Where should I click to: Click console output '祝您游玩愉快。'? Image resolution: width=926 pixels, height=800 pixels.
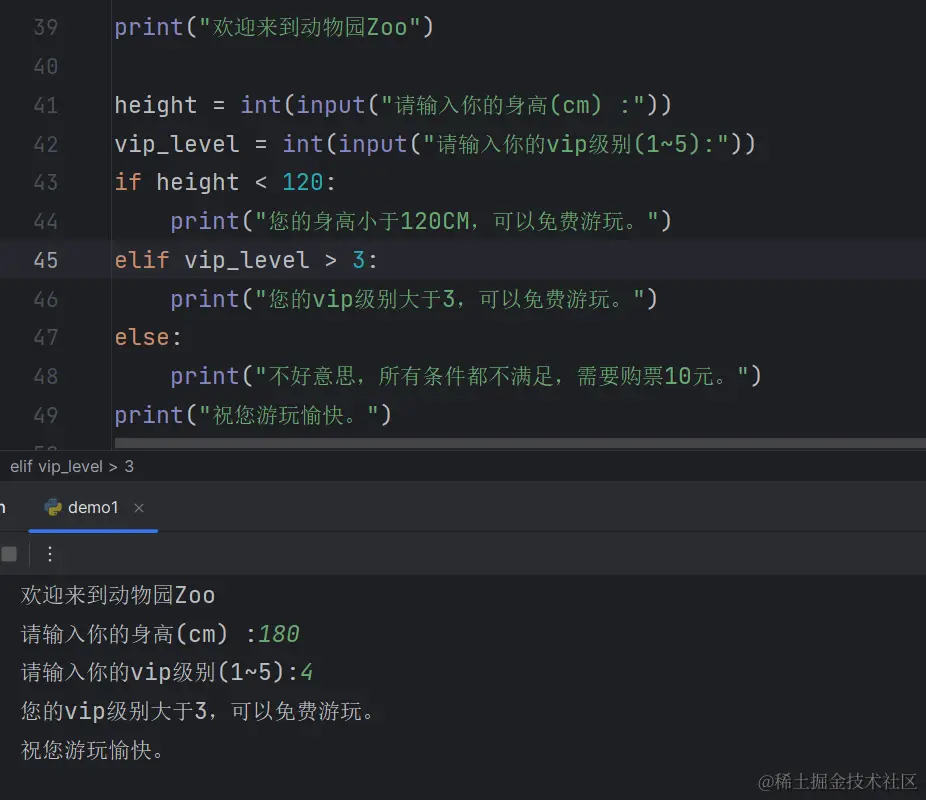click(92, 750)
